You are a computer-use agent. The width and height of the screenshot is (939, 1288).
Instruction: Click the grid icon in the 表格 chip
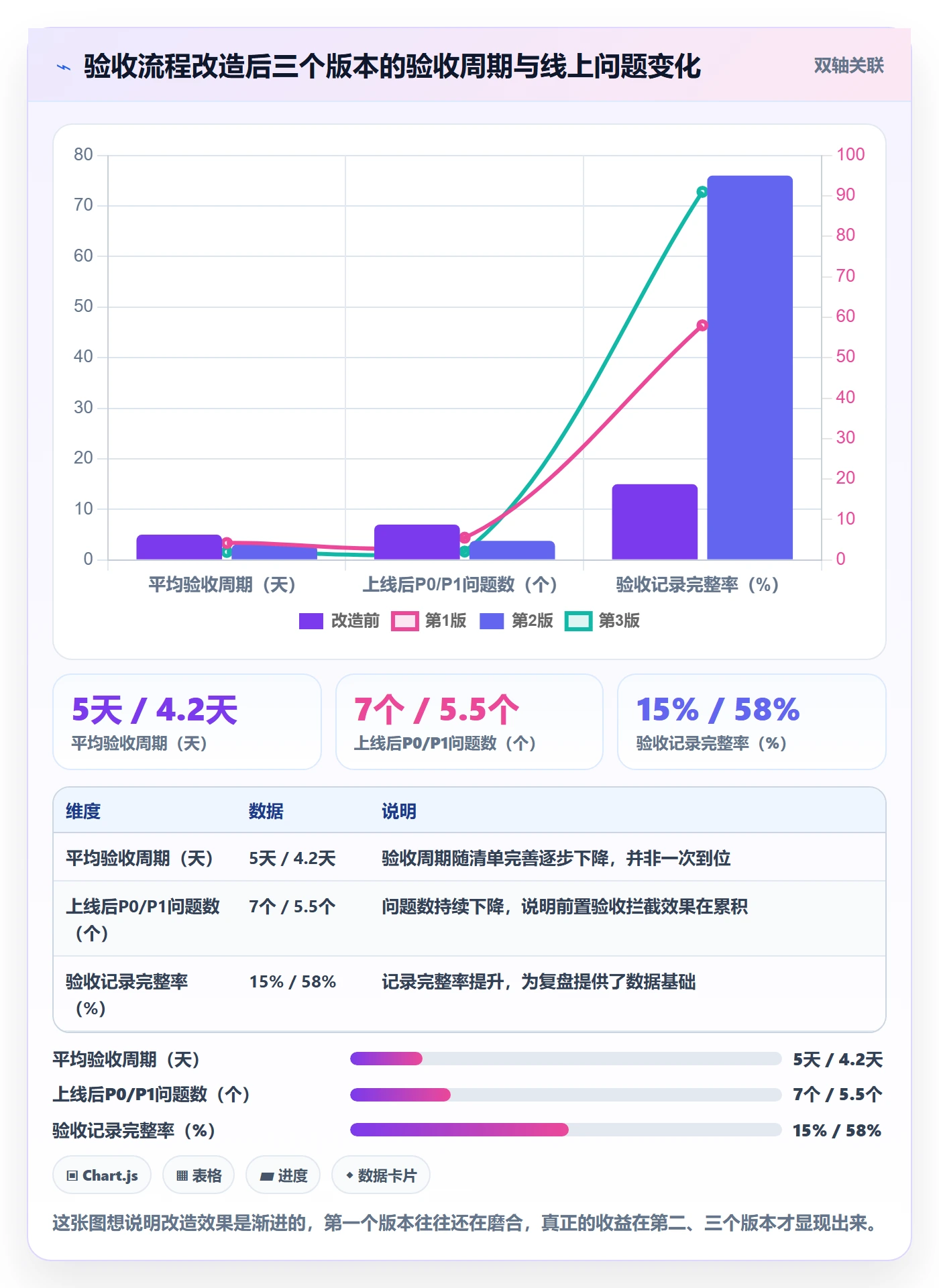[182, 1176]
